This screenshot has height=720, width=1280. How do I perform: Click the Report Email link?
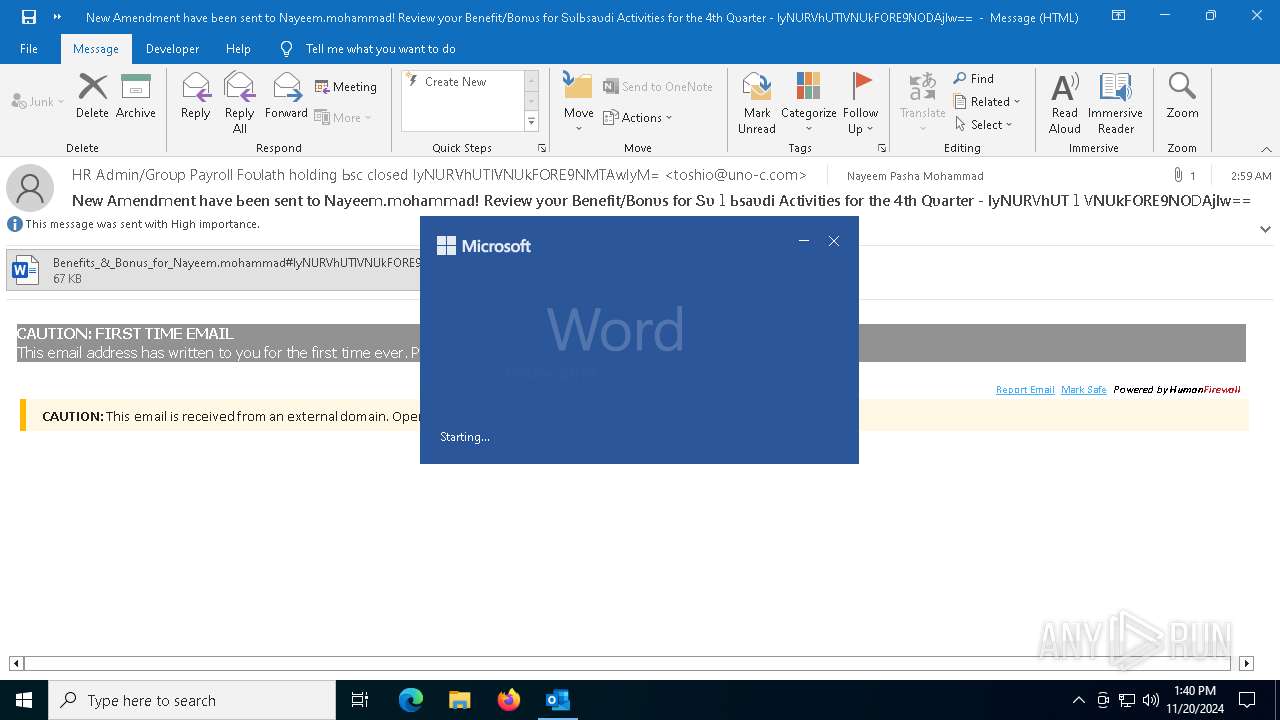click(x=1025, y=390)
